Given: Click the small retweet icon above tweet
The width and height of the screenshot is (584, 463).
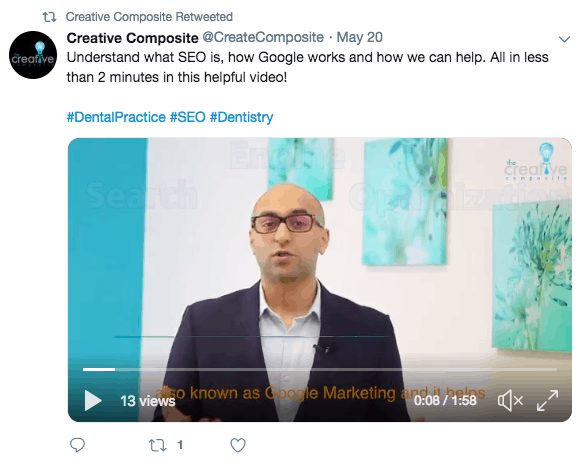Looking at the screenshot, I should coord(50,17).
